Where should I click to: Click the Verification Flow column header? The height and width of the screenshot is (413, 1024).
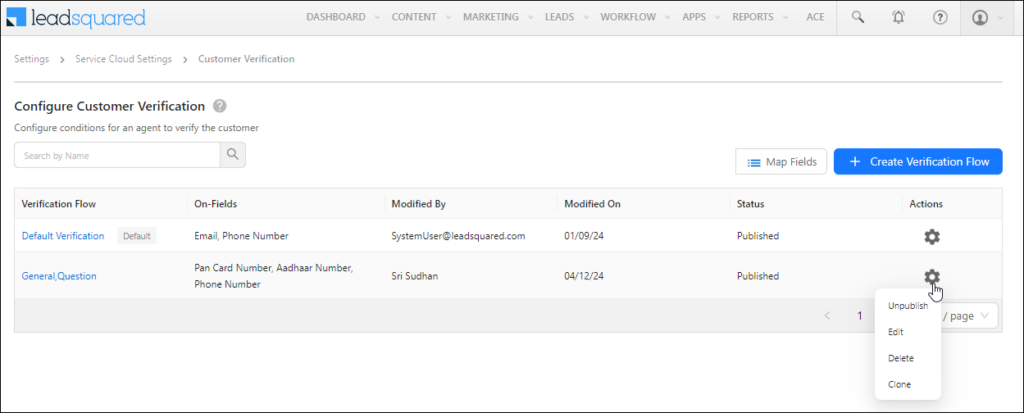[59, 204]
